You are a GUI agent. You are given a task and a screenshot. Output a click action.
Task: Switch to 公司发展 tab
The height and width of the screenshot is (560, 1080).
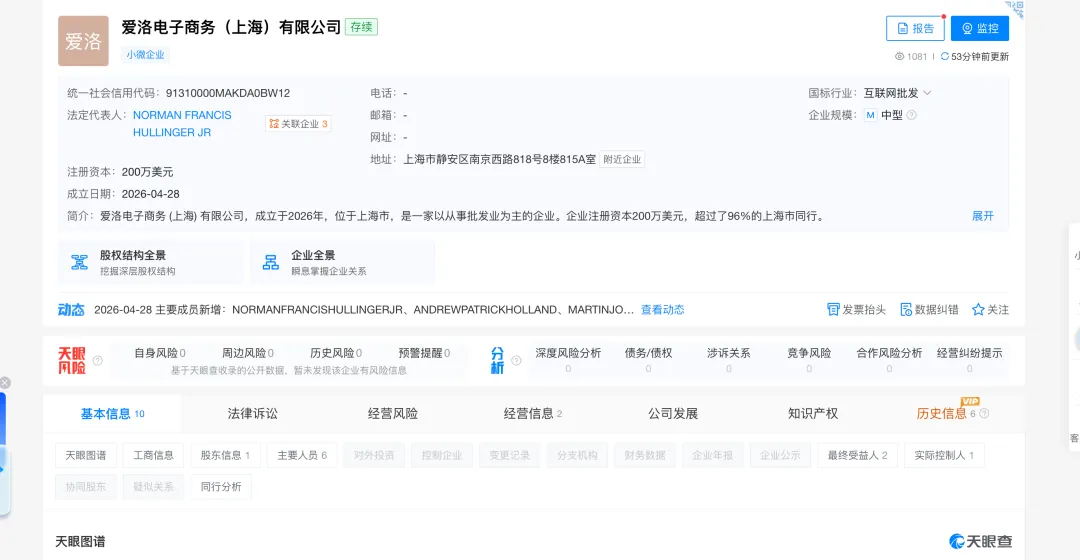click(x=673, y=414)
